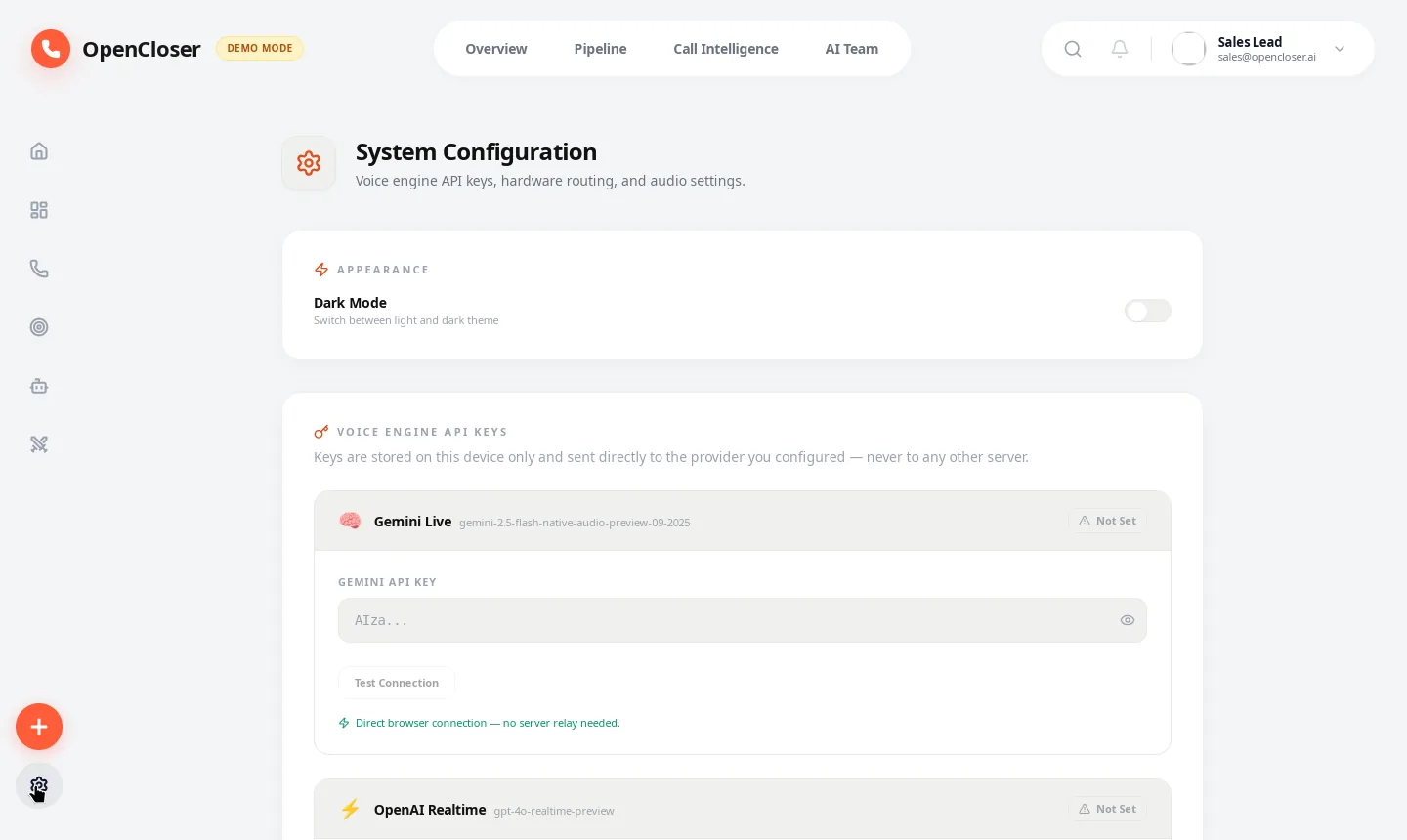Open the phone calls icon in sidebar
The height and width of the screenshot is (840, 1407).
pyautogui.click(x=39, y=269)
